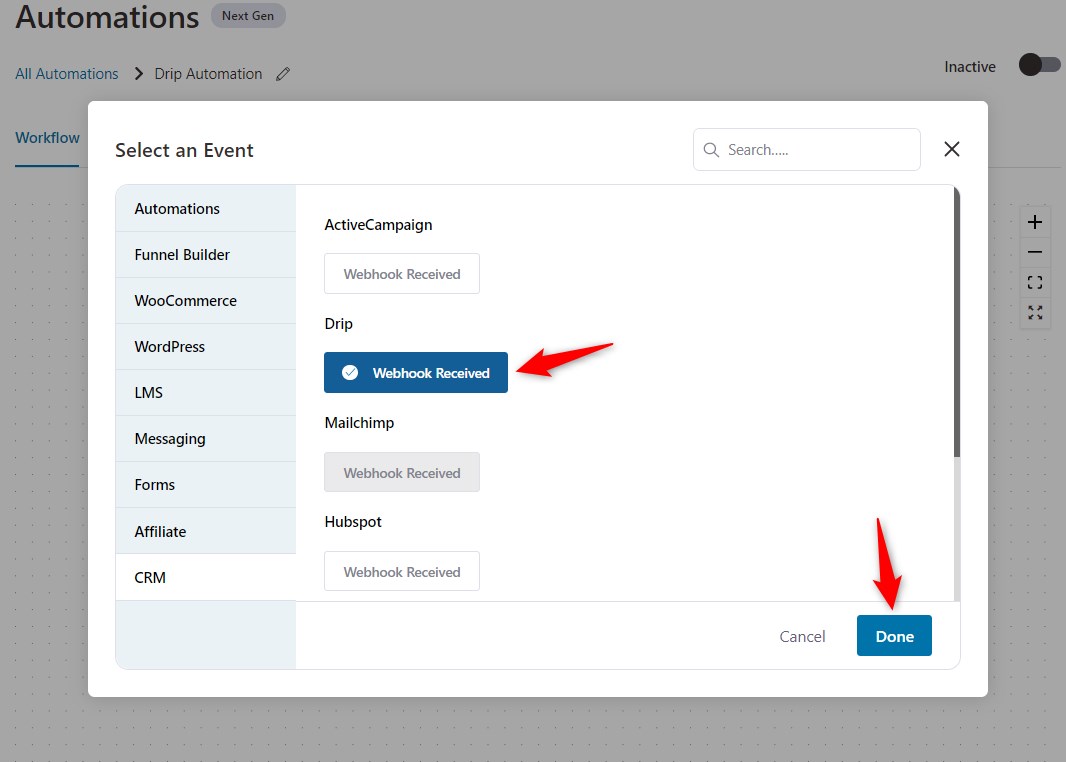This screenshot has width=1066, height=762.
Task: Select Drip Webhook Received event
Action: (415, 373)
